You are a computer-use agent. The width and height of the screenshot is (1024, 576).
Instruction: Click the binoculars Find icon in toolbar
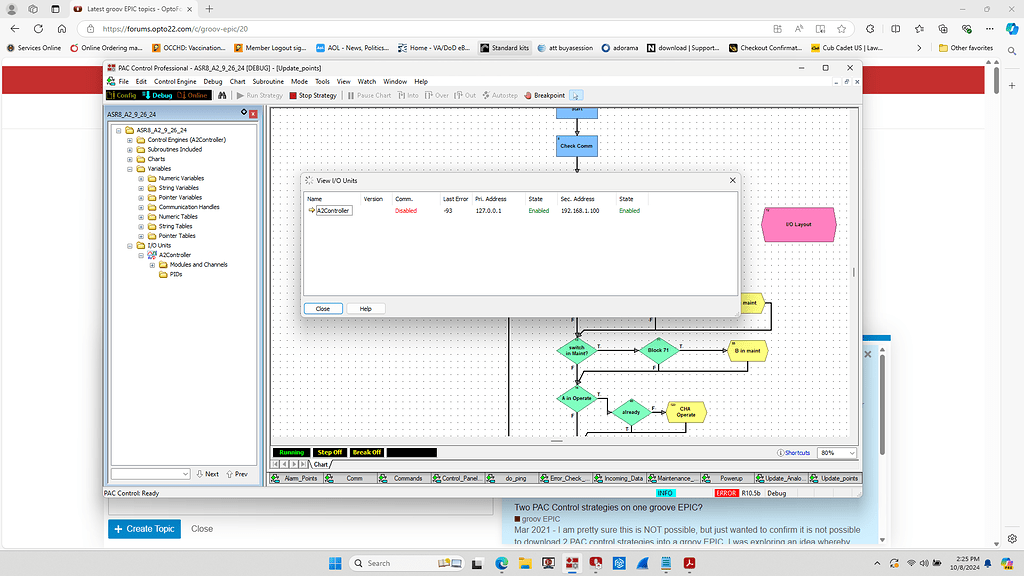tap(222, 95)
